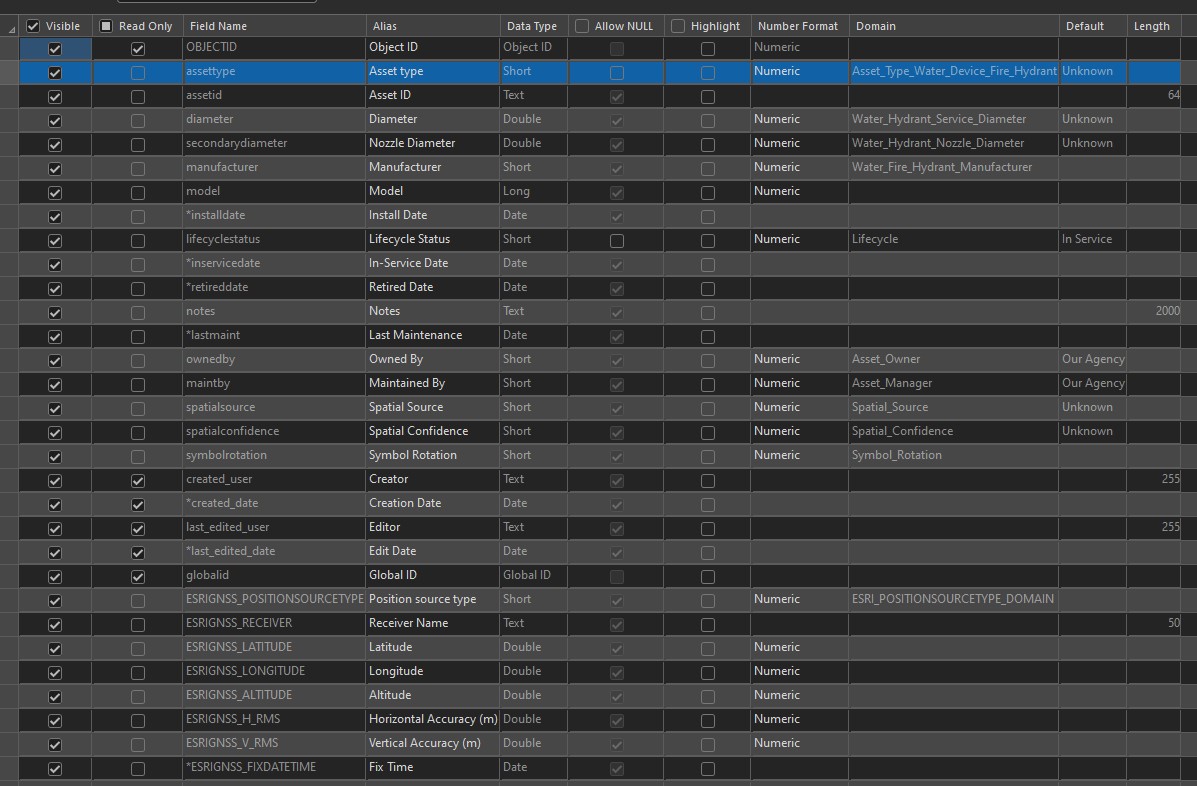Select the ESRIGNSS_RECEIVER field name cell
Screen dimensions: 1197x786
274,623
